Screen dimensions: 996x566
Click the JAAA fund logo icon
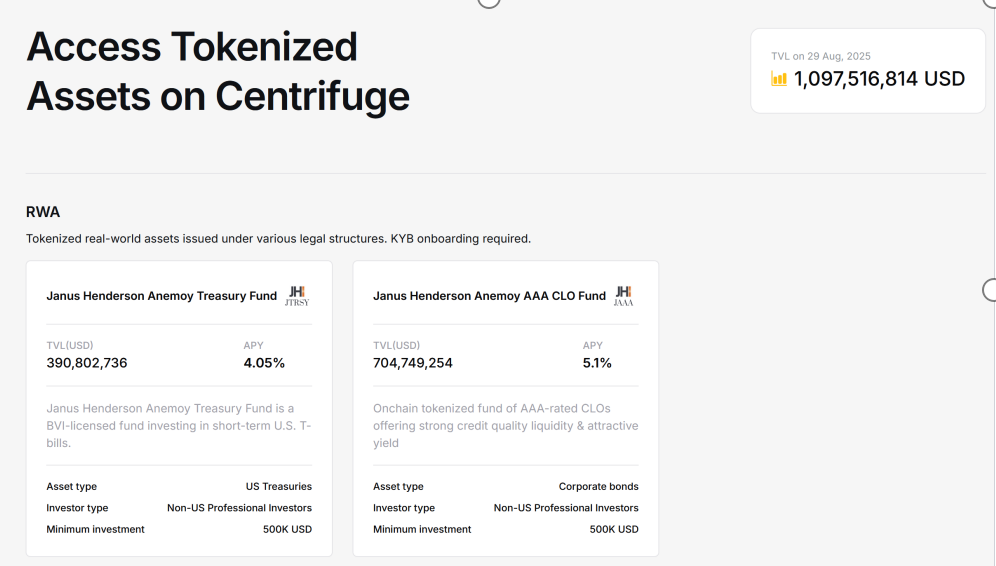(623, 296)
